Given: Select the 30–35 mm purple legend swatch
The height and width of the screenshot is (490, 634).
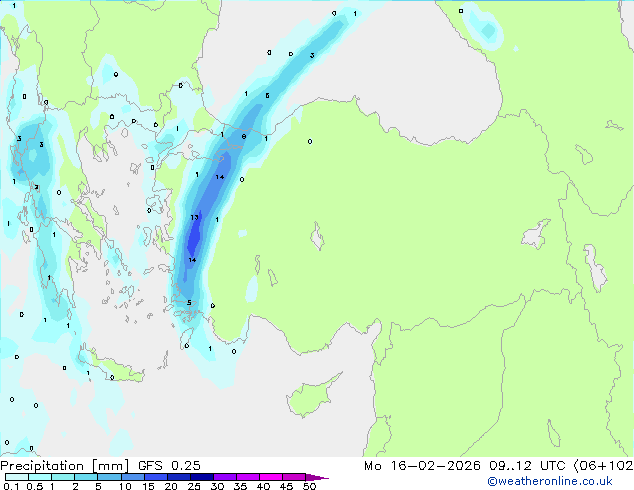Looking at the screenshot, I should 225,477.
